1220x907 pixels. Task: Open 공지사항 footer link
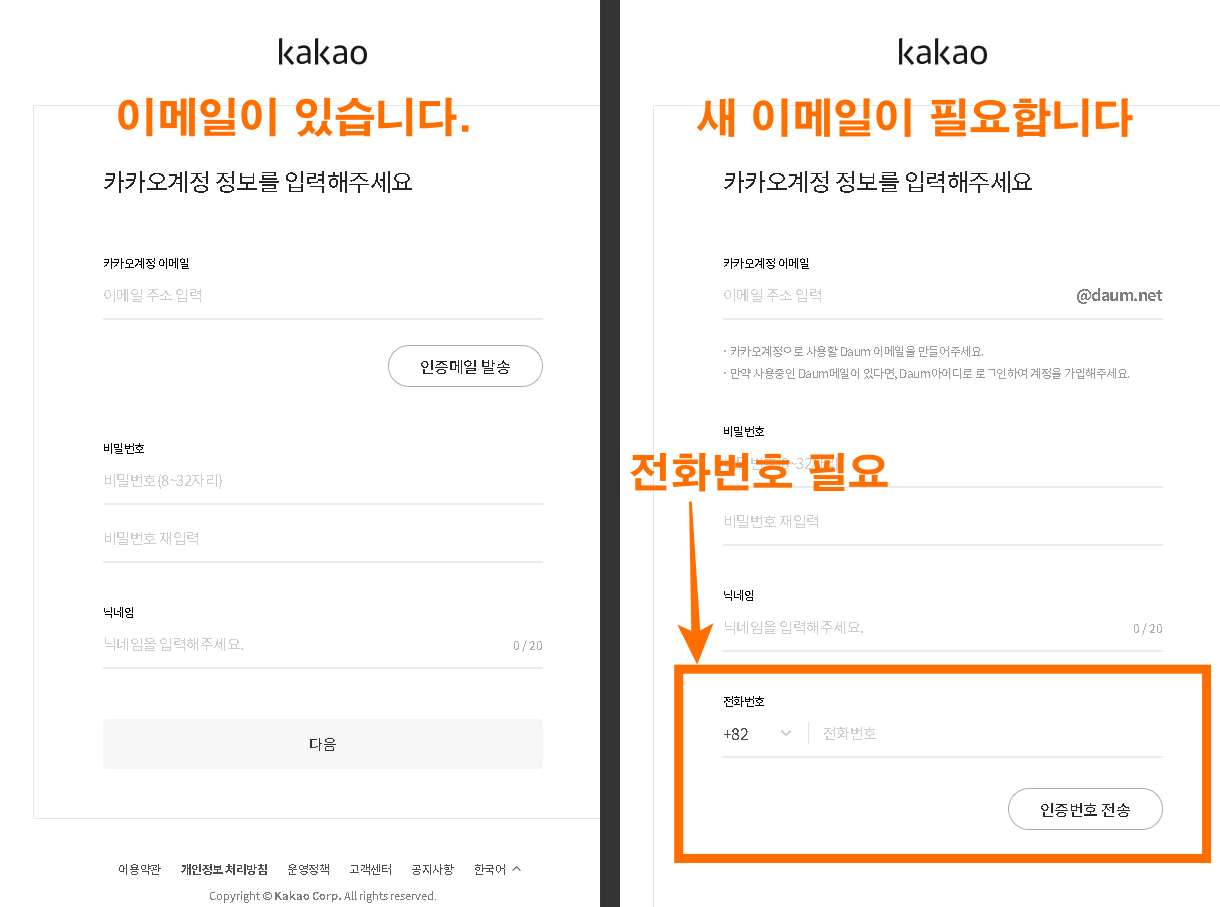tap(432, 869)
